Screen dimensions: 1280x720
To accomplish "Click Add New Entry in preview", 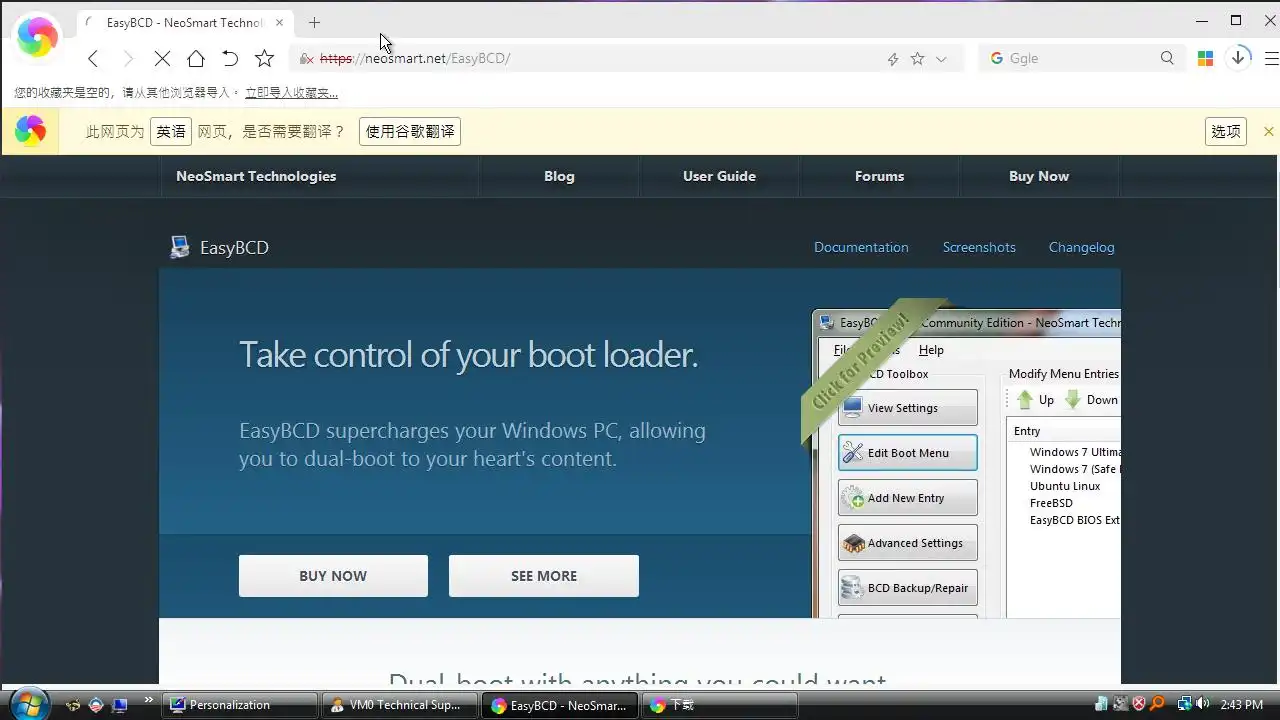I will (x=907, y=498).
